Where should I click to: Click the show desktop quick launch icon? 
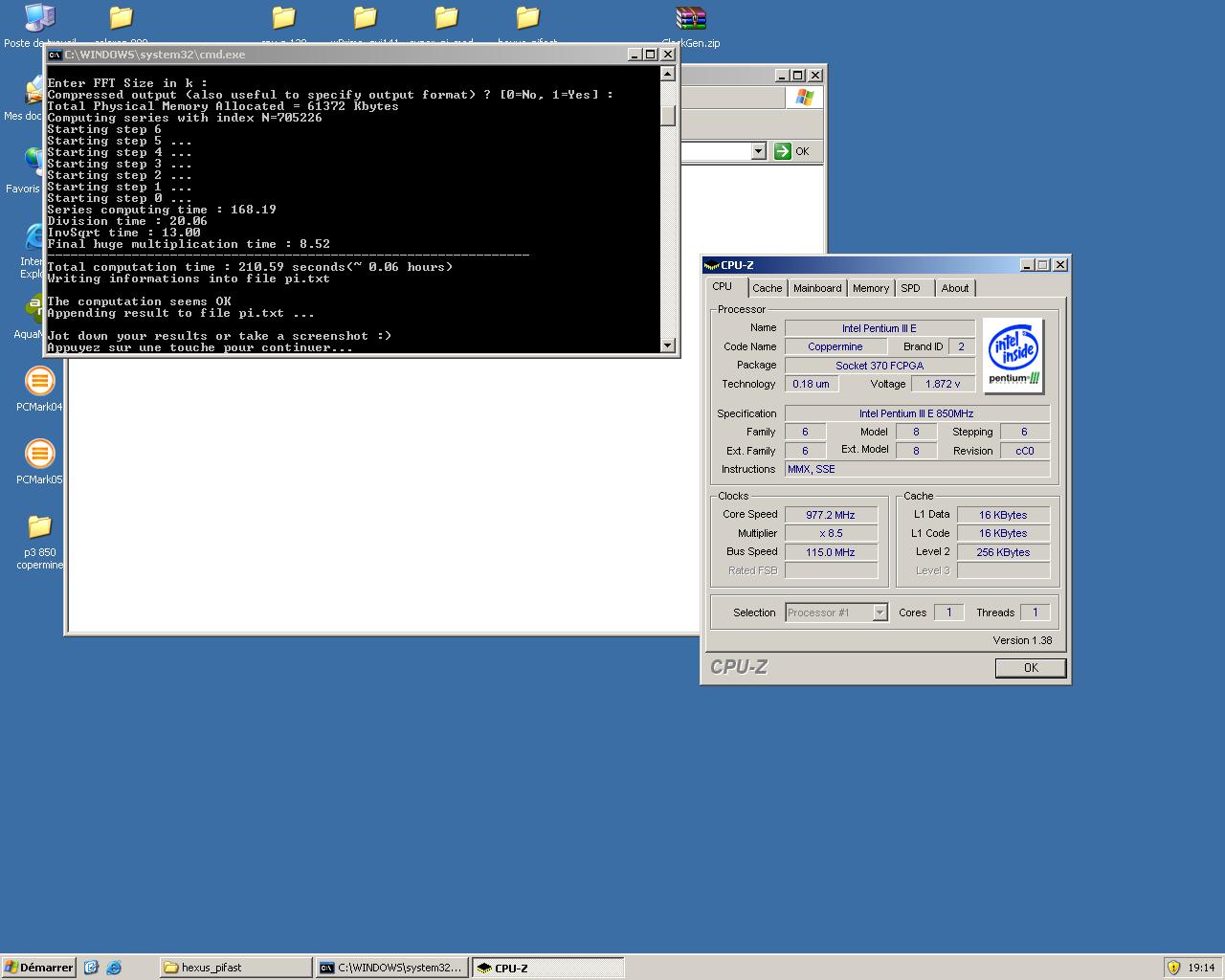coord(91,968)
